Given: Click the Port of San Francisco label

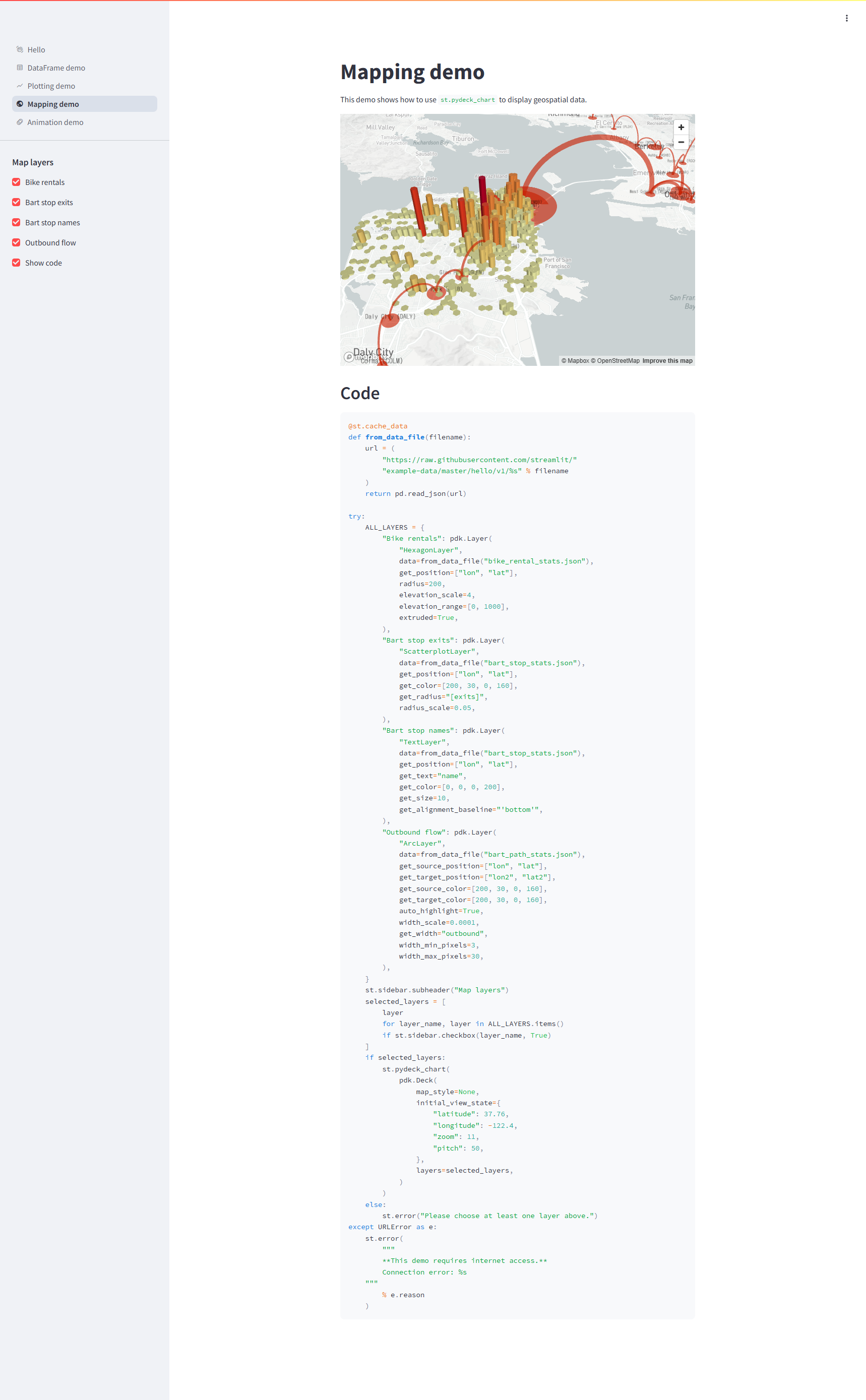Looking at the screenshot, I should (x=558, y=263).
